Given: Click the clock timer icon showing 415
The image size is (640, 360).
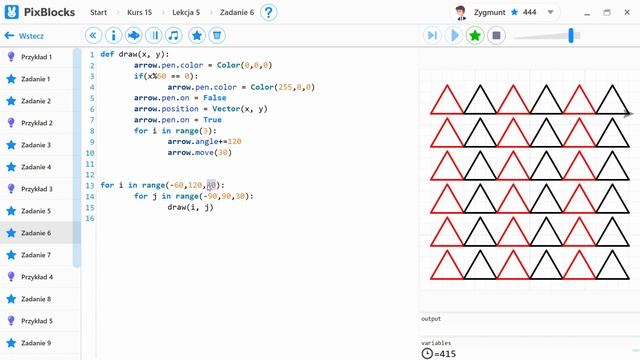Looking at the screenshot, I should tap(427, 353).
